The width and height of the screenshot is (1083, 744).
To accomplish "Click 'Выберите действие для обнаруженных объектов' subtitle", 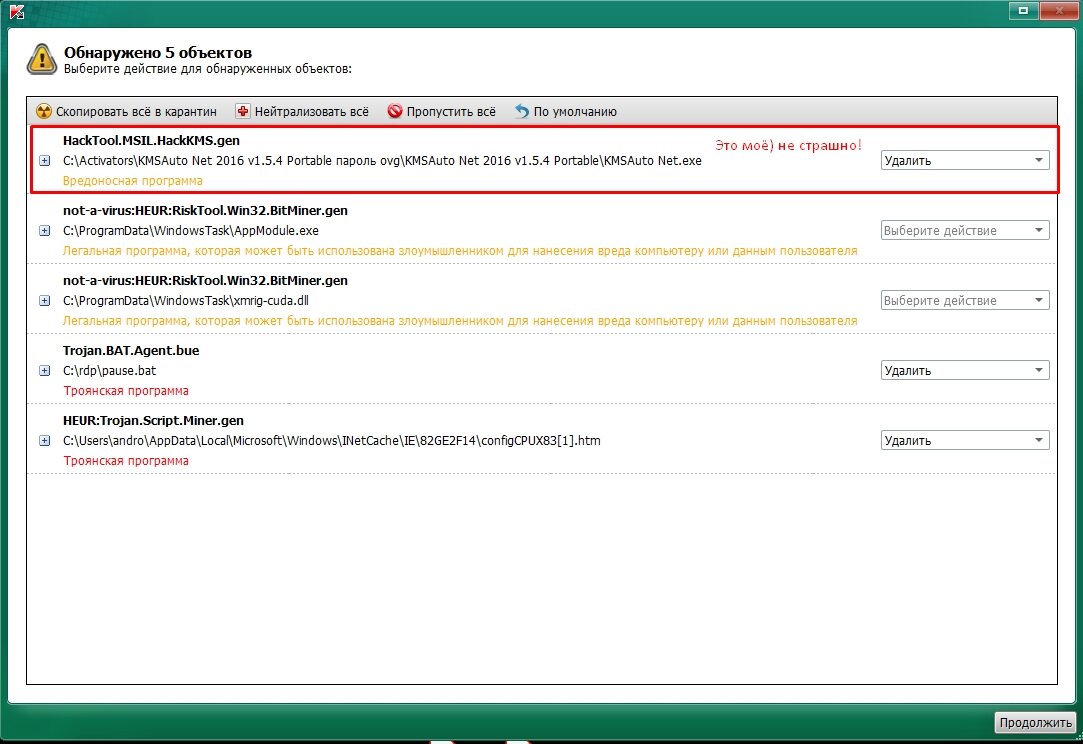I will tap(208, 69).
